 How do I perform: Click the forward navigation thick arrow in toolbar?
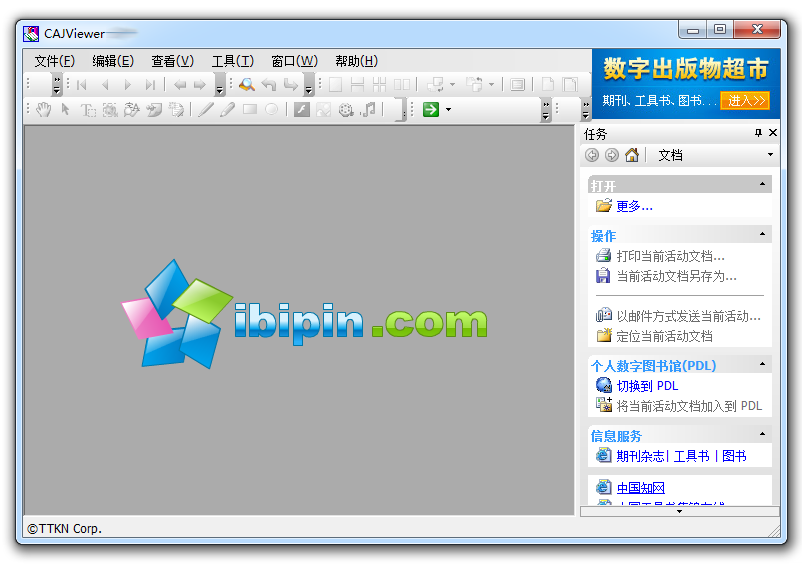tap(200, 84)
